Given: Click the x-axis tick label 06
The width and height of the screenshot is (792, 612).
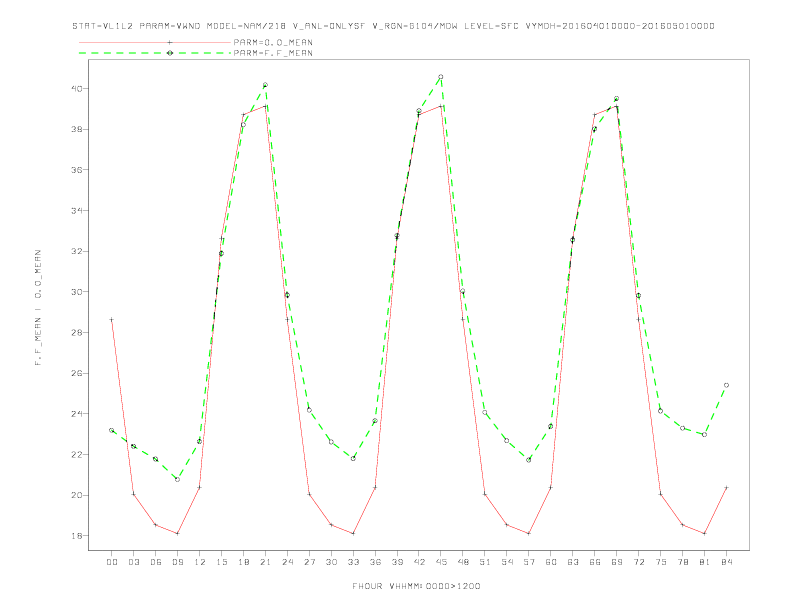Looking at the screenshot, I should point(156,562).
